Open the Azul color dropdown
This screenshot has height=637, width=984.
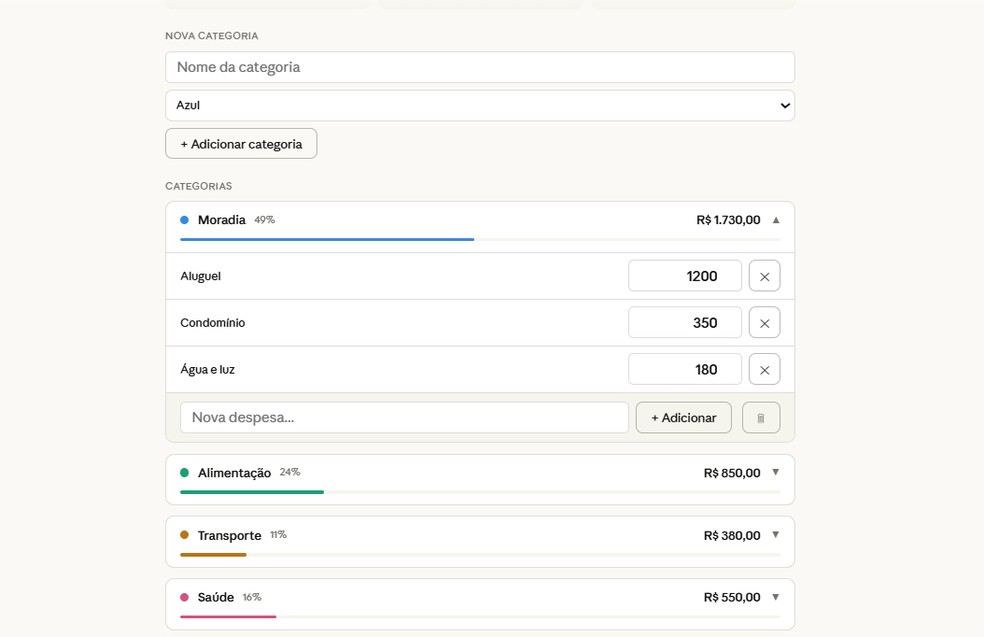[x=480, y=106]
